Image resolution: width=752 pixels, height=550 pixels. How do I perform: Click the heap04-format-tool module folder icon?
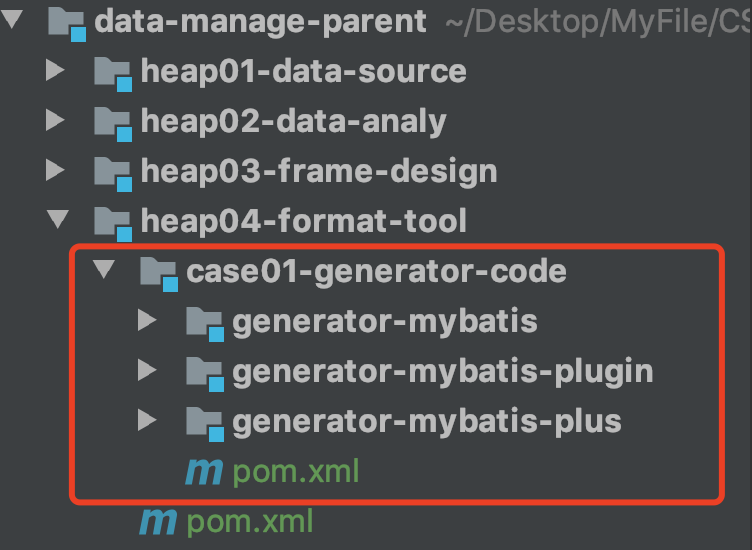pos(112,221)
